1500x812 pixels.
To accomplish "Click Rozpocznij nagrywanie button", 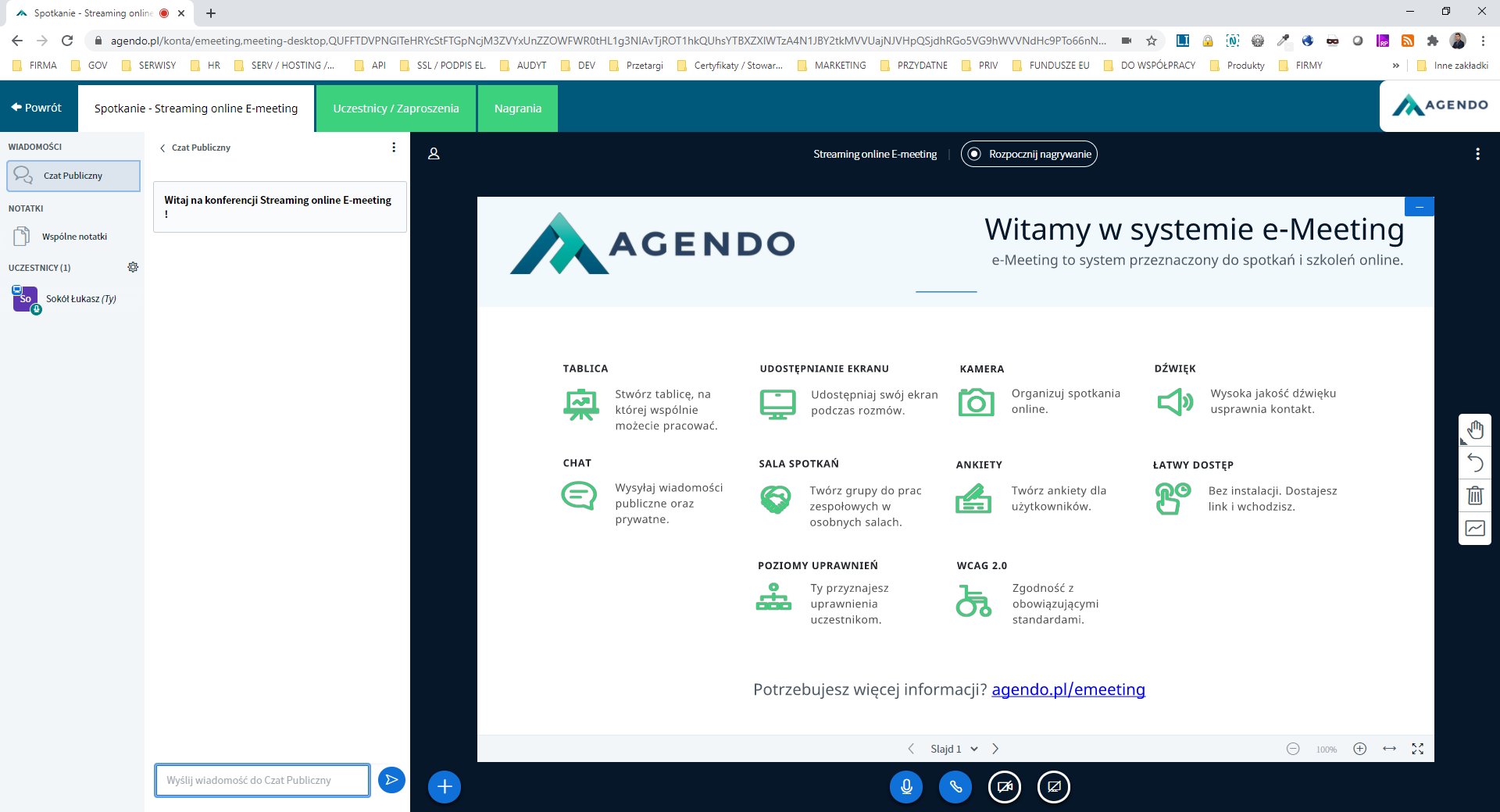I will point(1029,155).
